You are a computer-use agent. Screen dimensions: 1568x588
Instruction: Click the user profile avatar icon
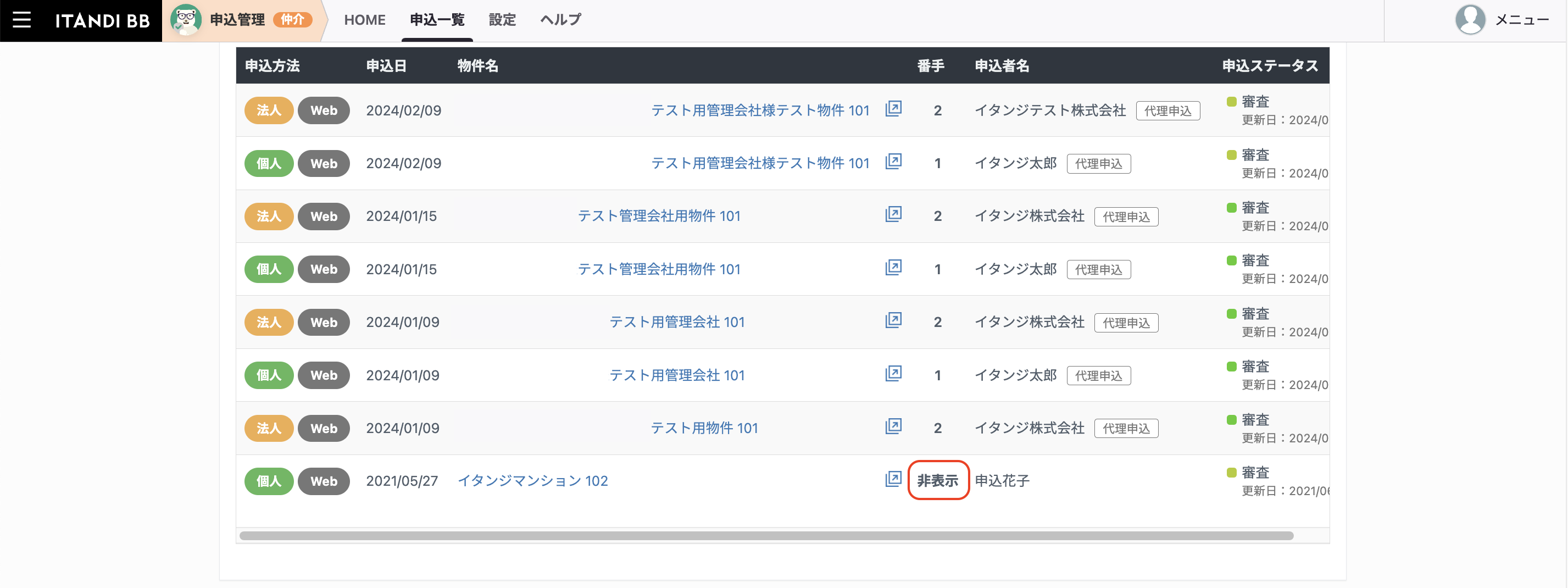click(1470, 20)
